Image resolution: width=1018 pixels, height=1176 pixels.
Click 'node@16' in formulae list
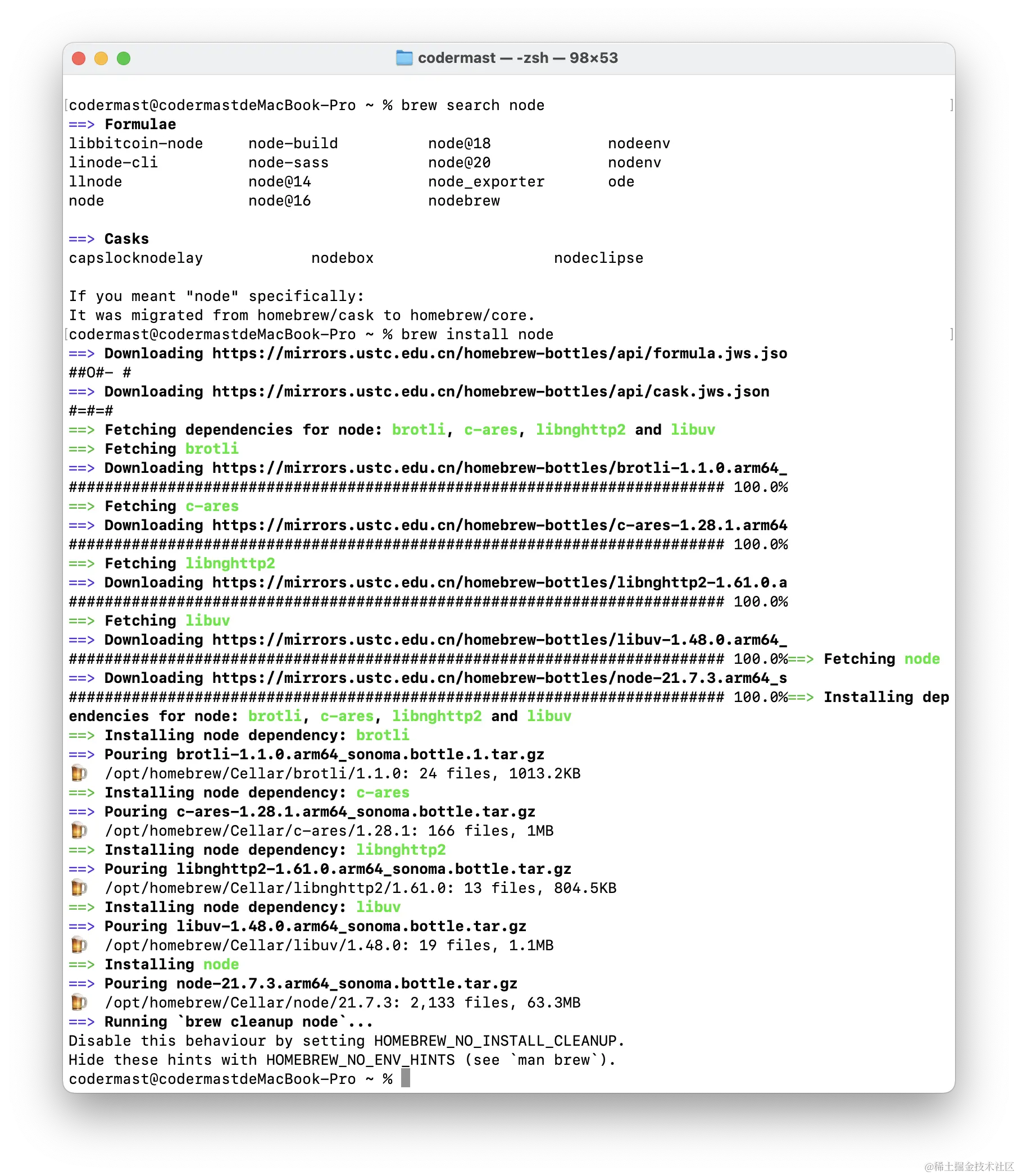279,201
